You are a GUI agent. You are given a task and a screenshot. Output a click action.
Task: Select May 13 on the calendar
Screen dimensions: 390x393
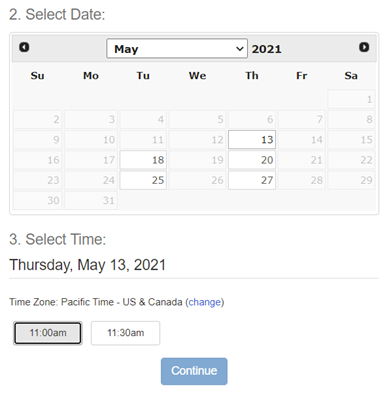coord(252,140)
